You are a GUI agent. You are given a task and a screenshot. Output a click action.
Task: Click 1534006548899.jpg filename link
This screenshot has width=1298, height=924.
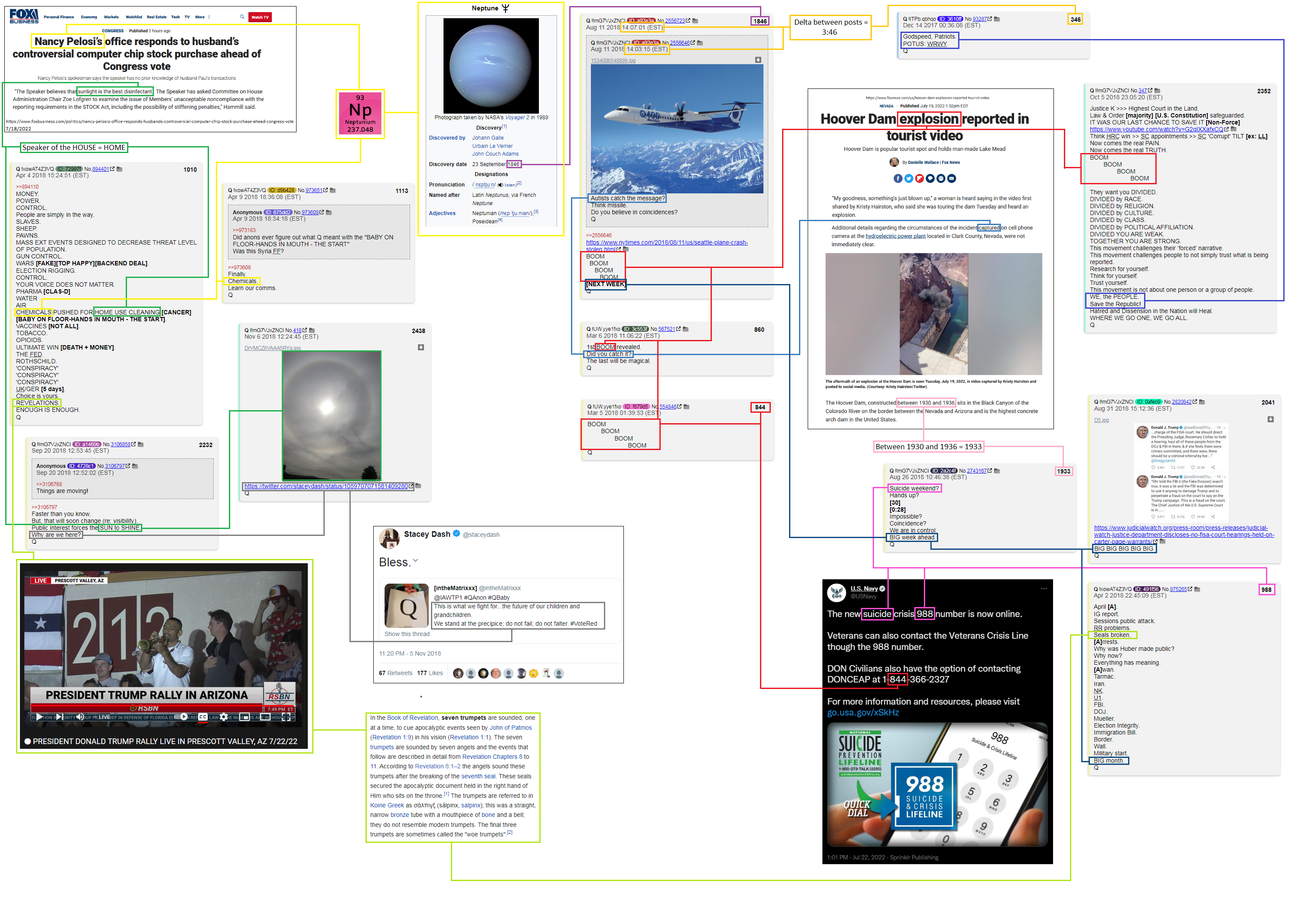coord(613,60)
